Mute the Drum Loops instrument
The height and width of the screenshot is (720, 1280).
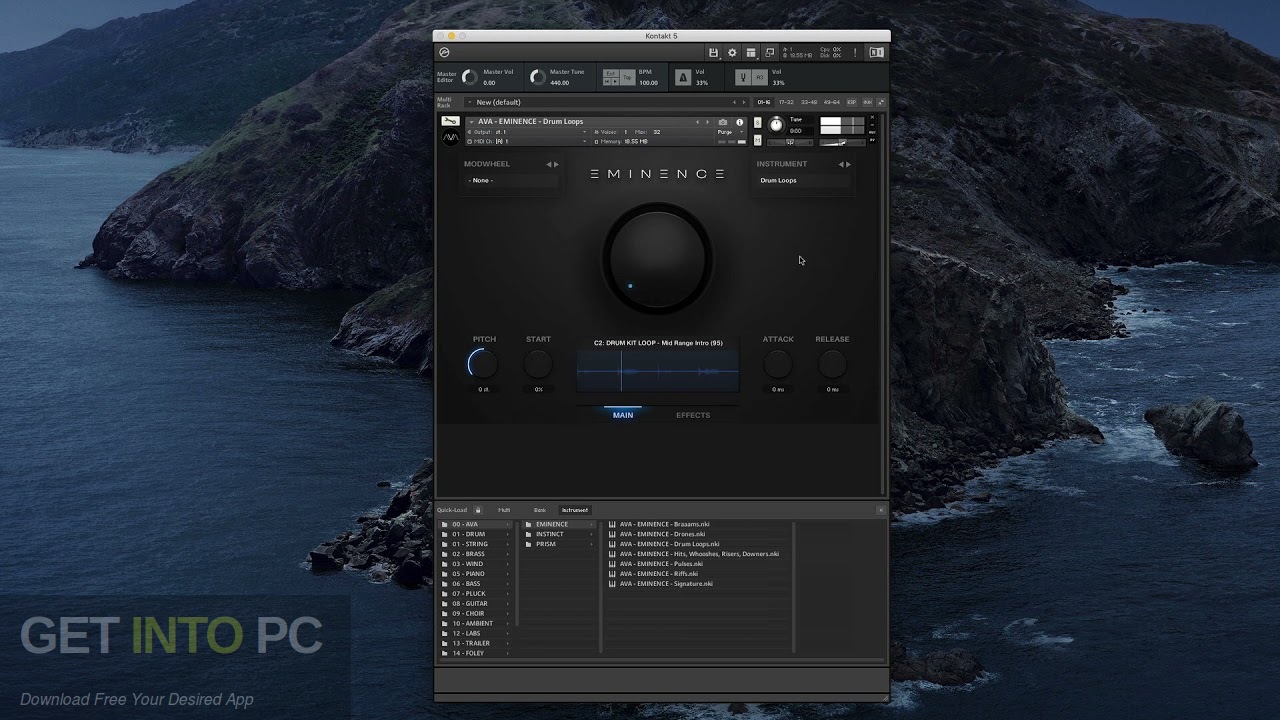758,140
